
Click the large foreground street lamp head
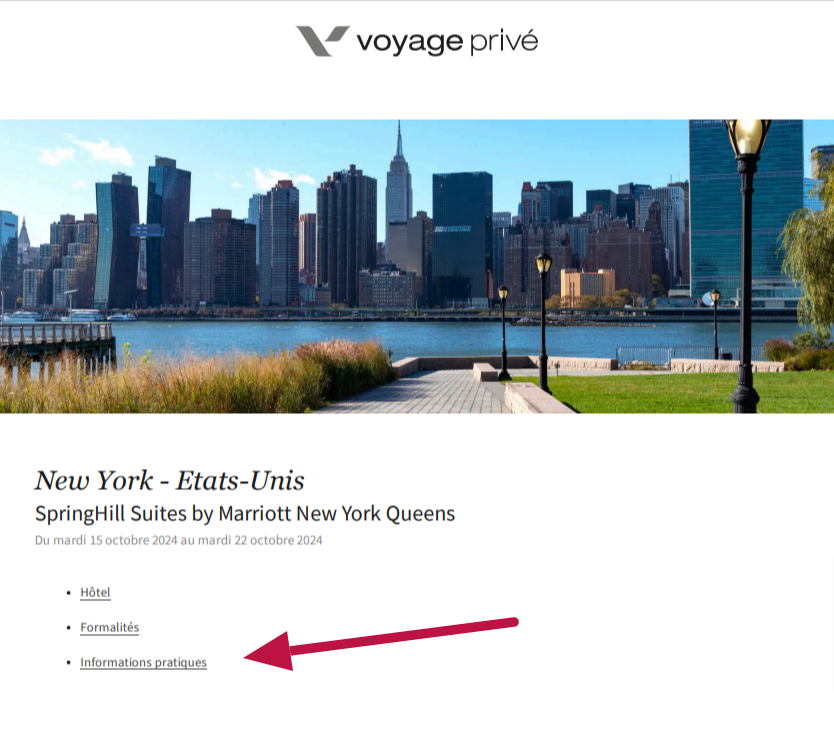click(x=747, y=137)
